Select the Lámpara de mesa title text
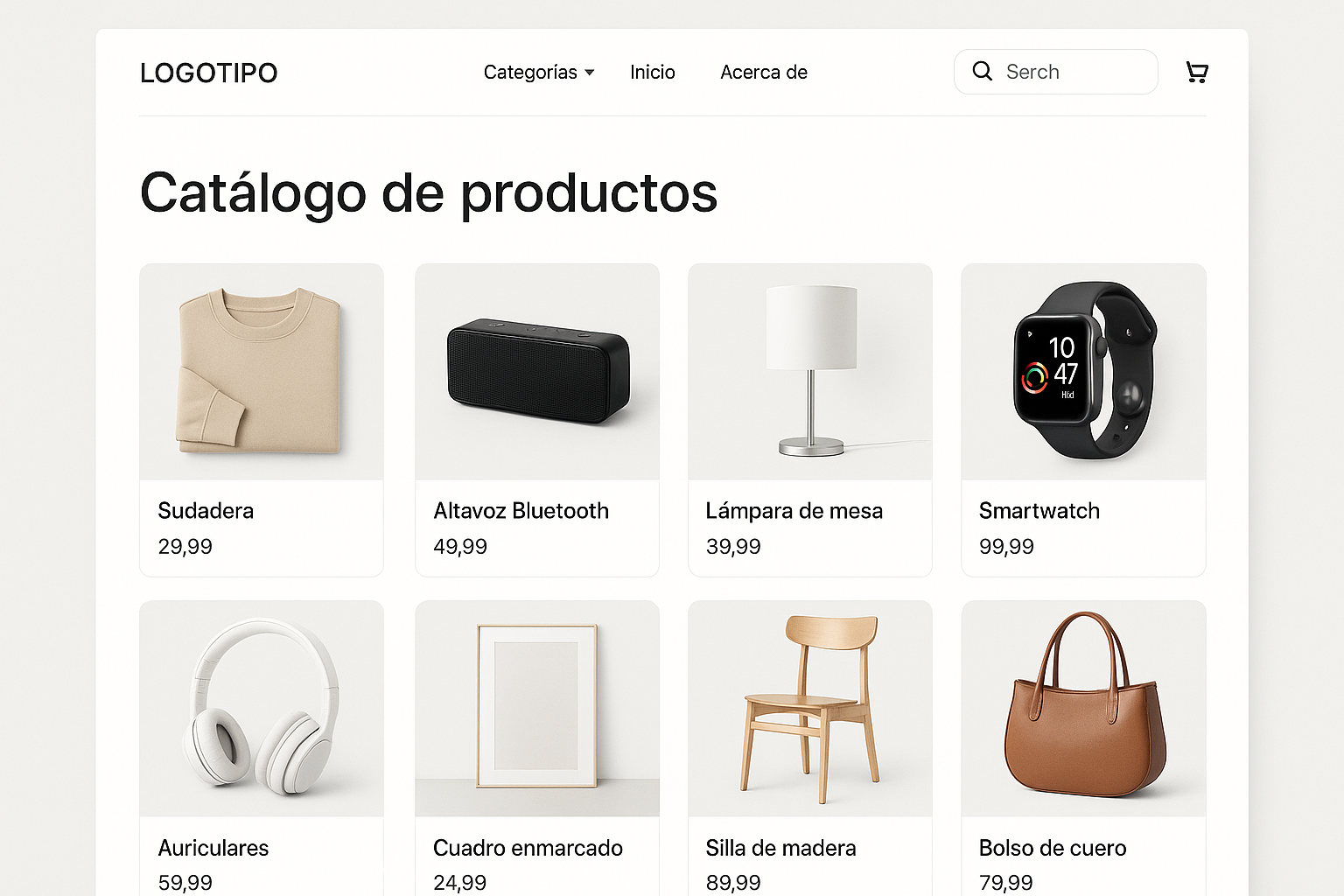This screenshot has width=1344, height=896. tap(794, 511)
